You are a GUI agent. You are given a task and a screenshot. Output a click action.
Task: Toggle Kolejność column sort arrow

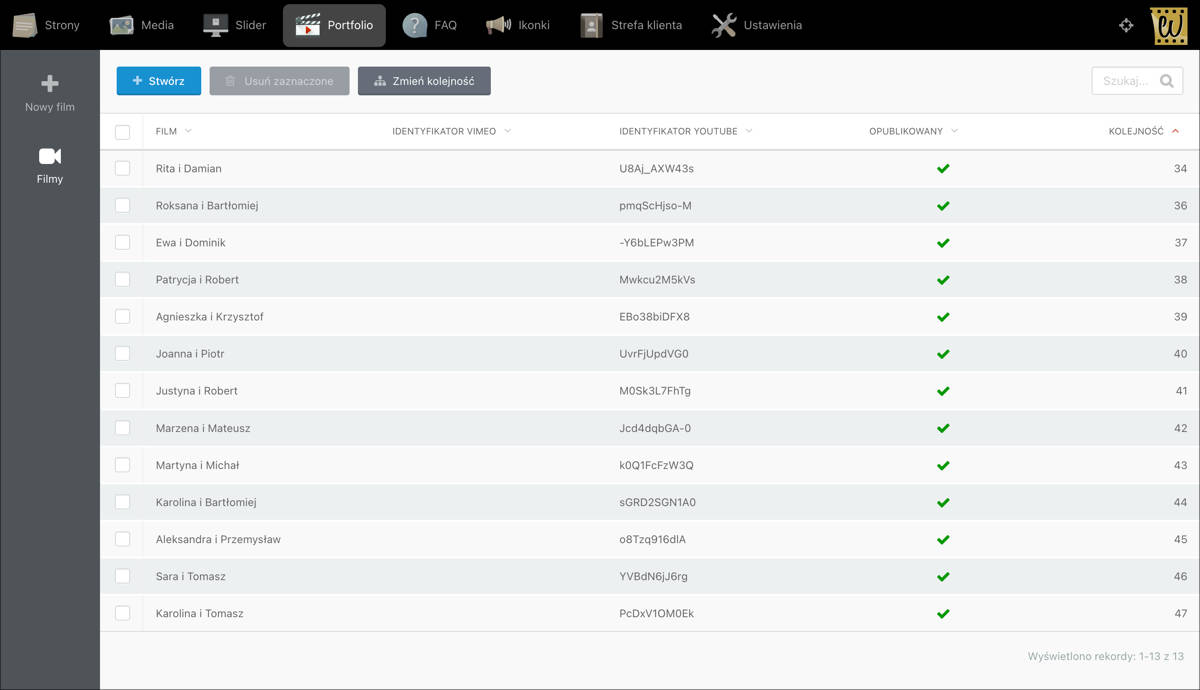click(1175, 131)
